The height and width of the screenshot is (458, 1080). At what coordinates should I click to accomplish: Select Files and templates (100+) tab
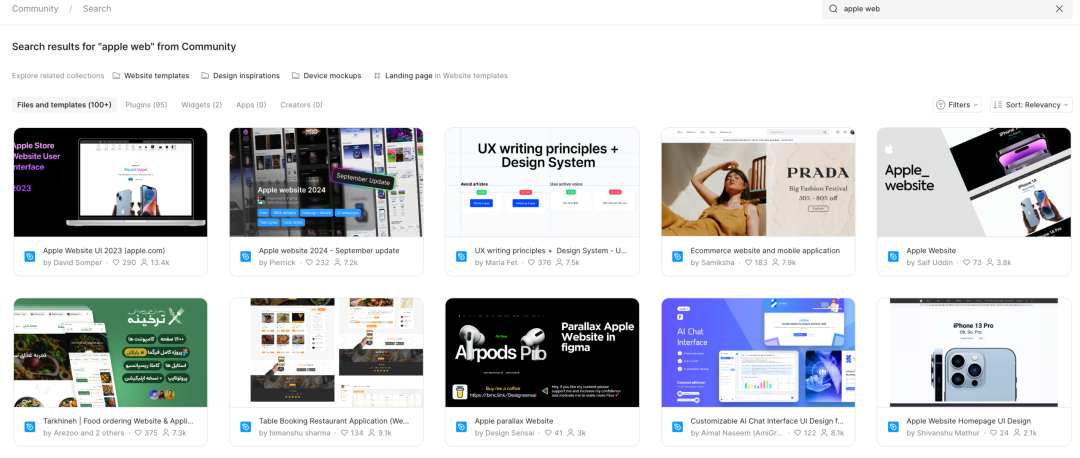click(64, 105)
